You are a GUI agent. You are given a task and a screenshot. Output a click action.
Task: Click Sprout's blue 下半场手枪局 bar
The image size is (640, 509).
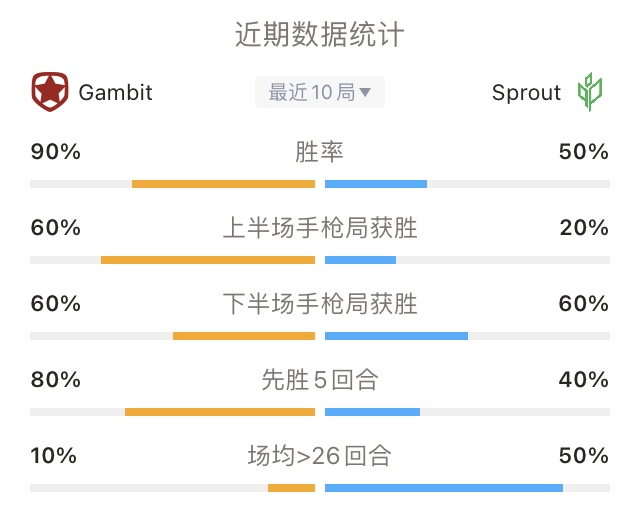(396, 336)
